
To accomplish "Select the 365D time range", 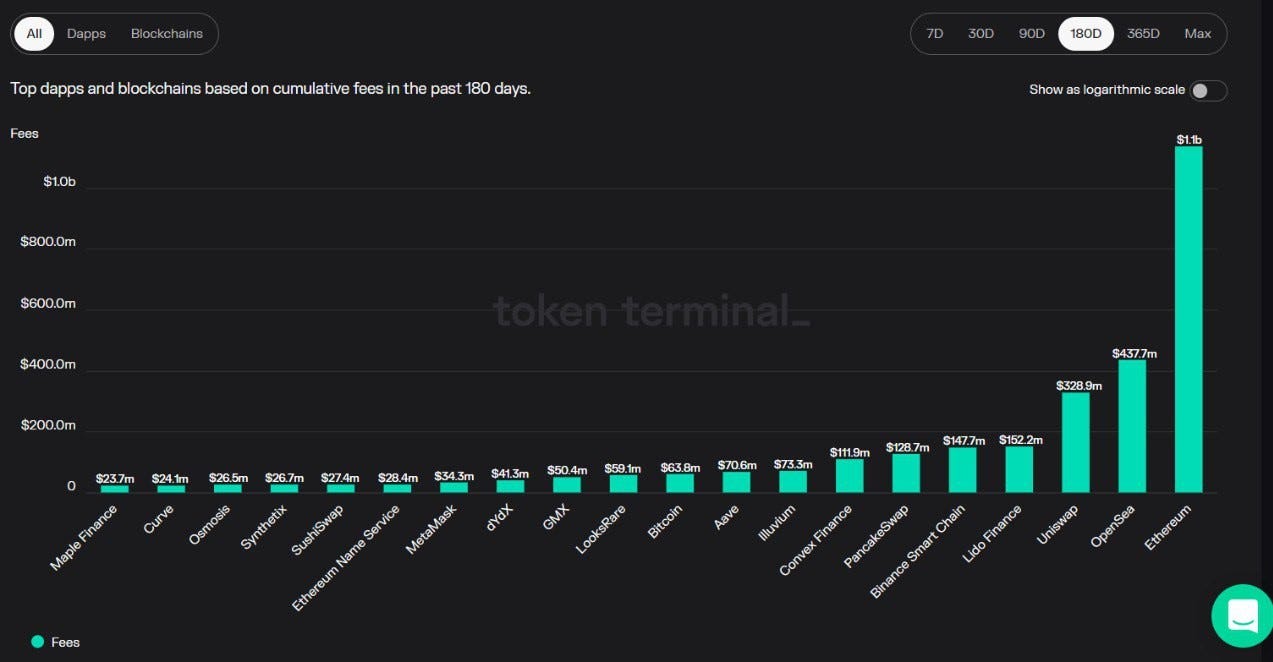I will tap(1143, 34).
